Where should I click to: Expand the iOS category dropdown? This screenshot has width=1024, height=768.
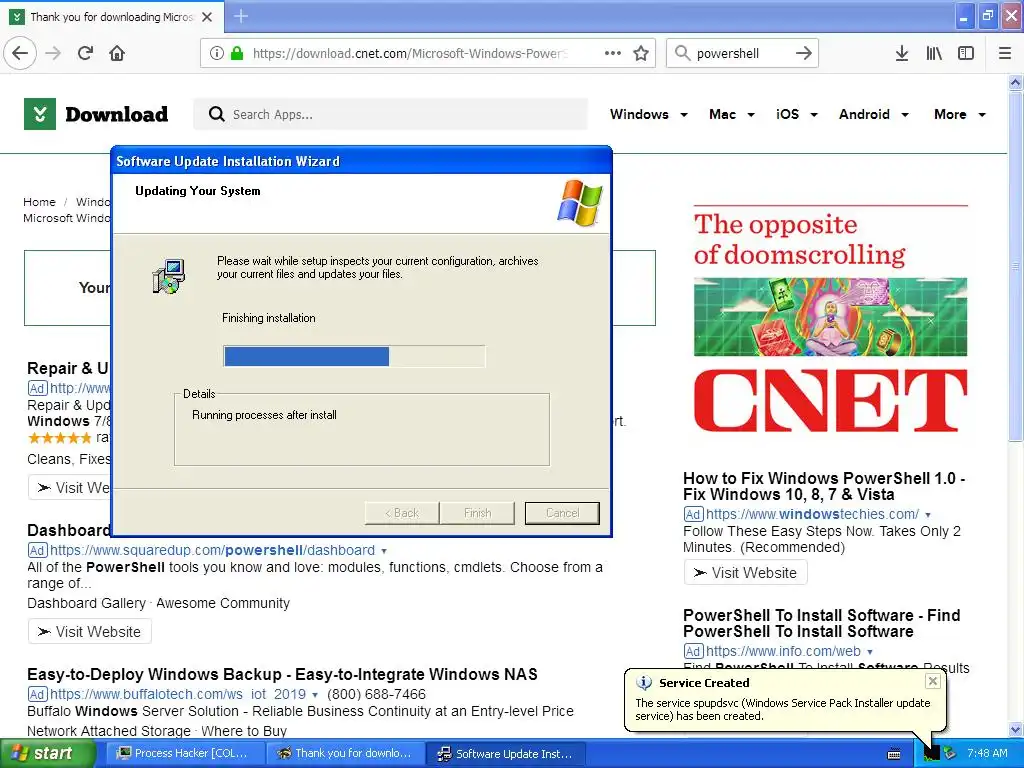click(814, 115)
